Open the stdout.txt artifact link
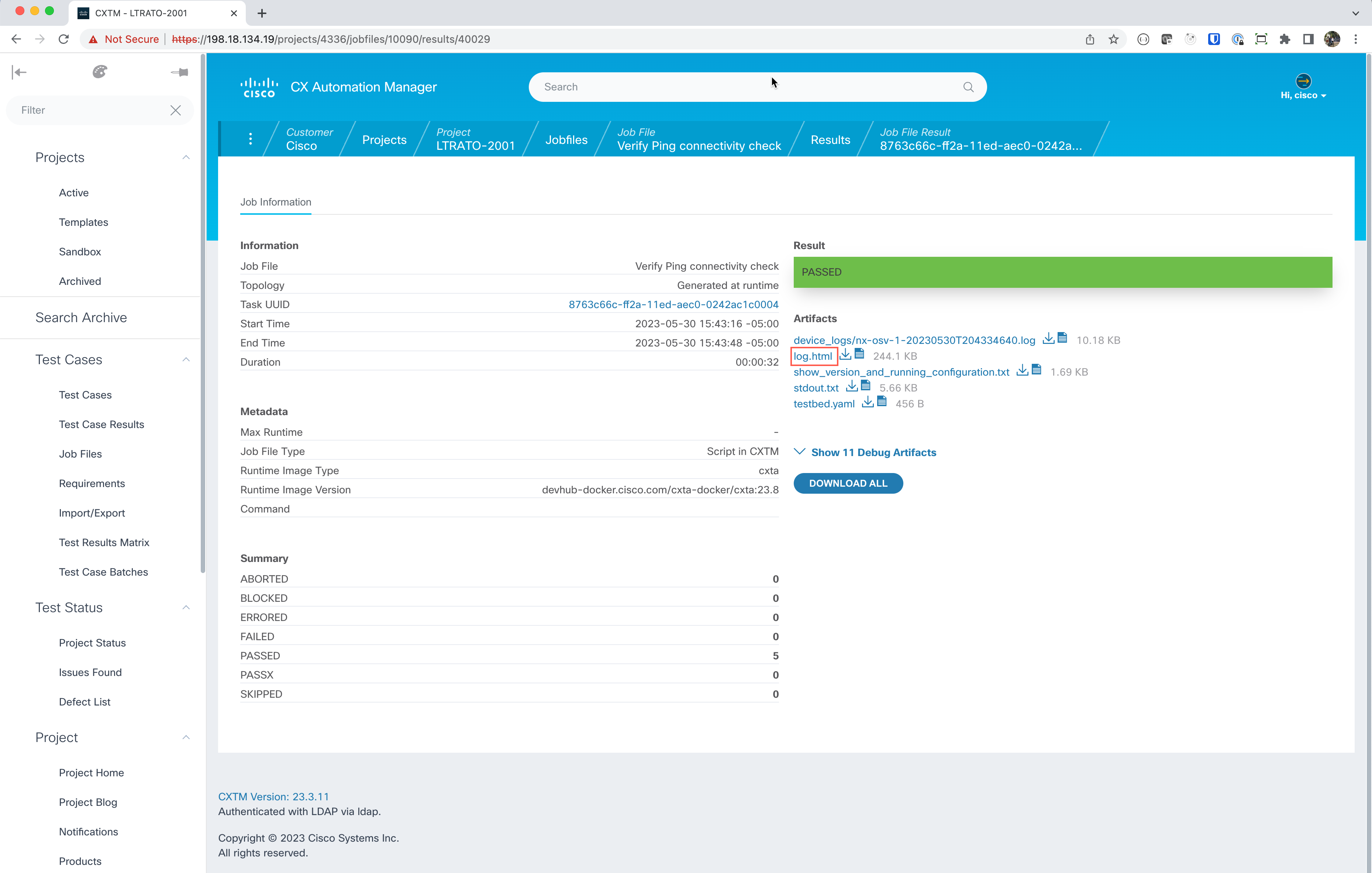The height and width of the screenshot is (873, 1372). 816,388
